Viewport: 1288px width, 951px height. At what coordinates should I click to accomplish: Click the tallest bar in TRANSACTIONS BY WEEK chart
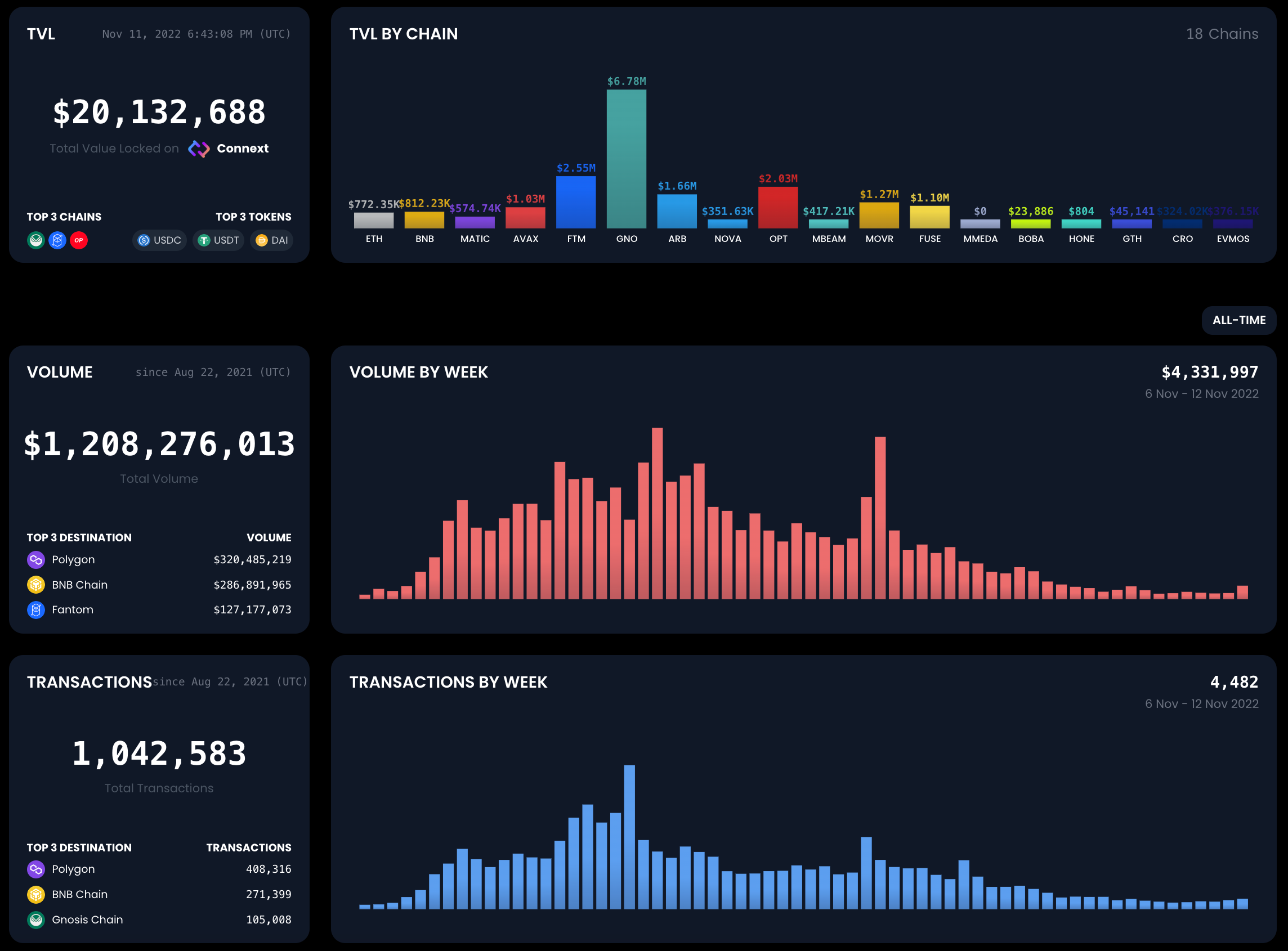[629, 835]
